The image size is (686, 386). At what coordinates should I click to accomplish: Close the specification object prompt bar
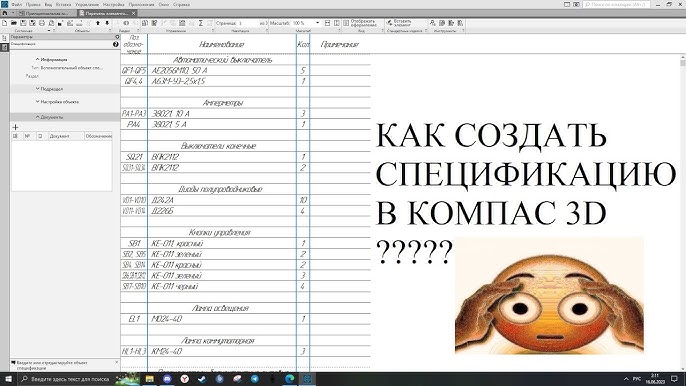116,362
